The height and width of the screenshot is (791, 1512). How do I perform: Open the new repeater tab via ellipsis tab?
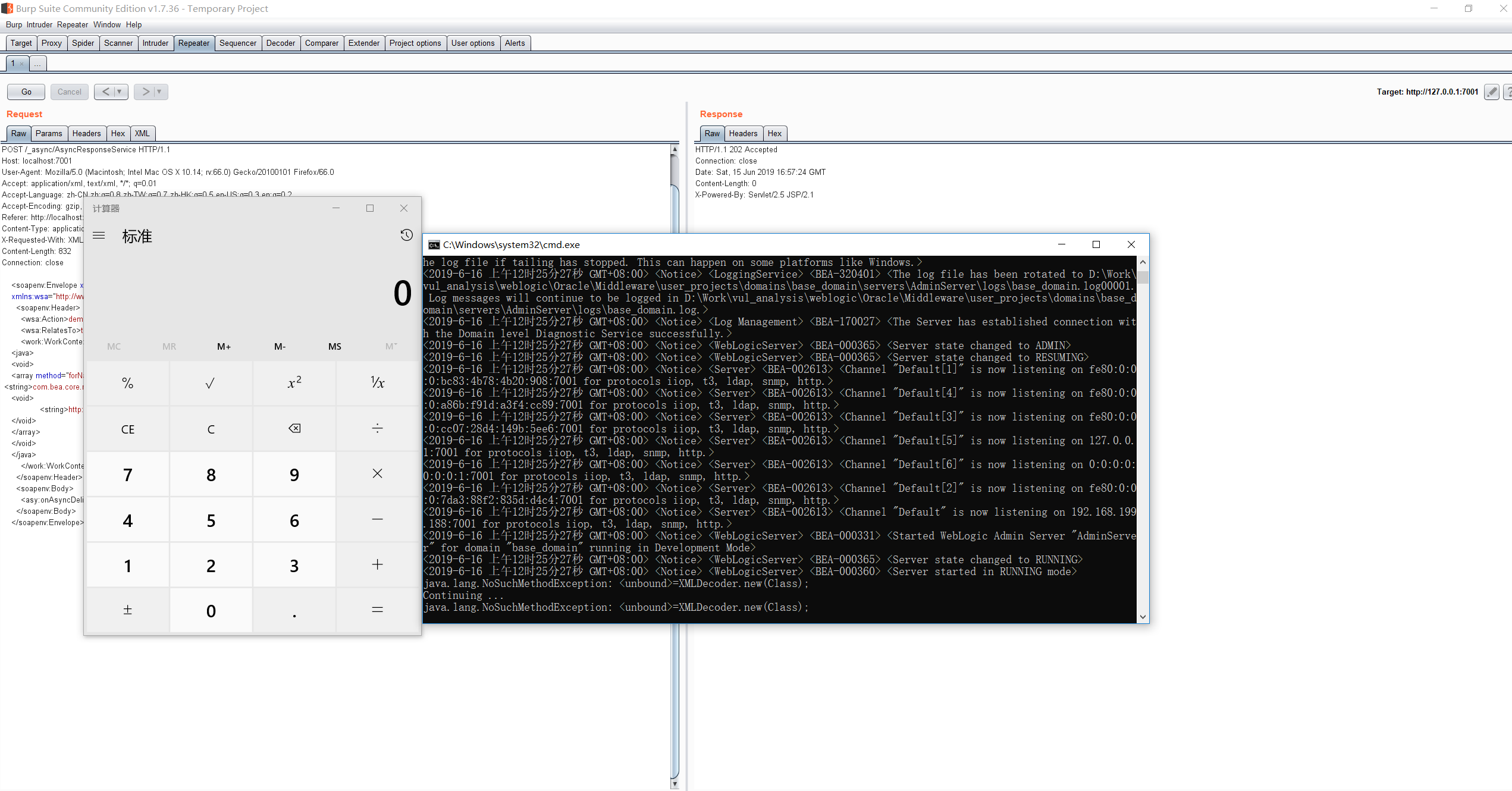point(37,64)
